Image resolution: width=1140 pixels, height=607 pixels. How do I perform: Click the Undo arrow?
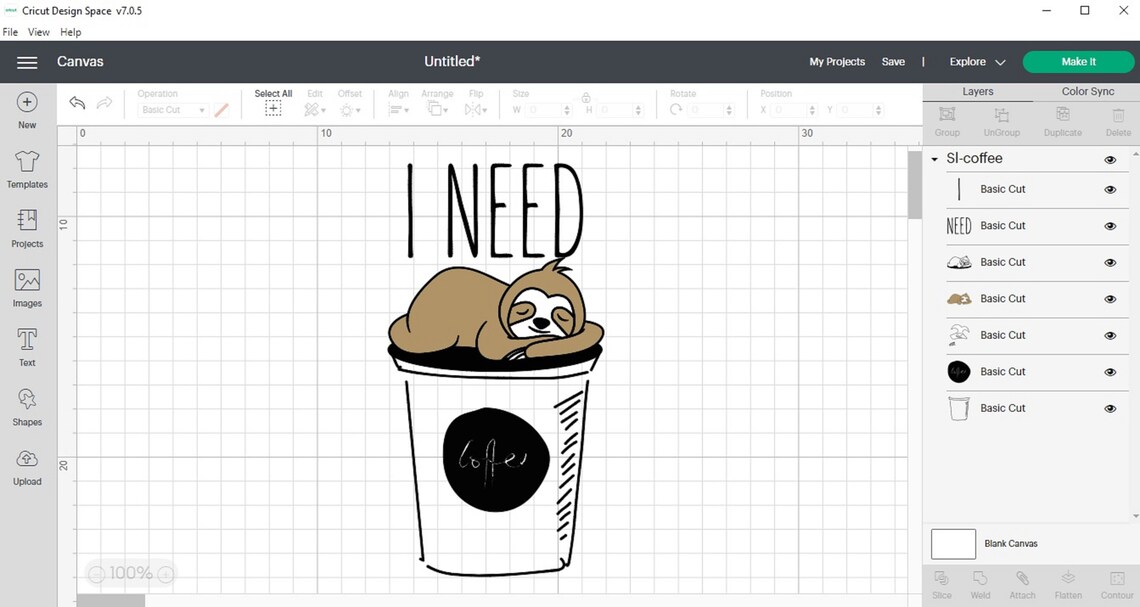(x=77, y=103)
